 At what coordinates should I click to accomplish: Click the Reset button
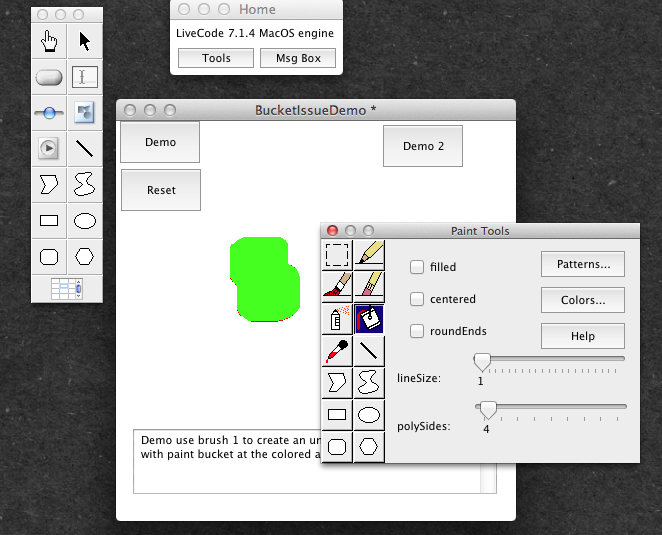(161, 190)
